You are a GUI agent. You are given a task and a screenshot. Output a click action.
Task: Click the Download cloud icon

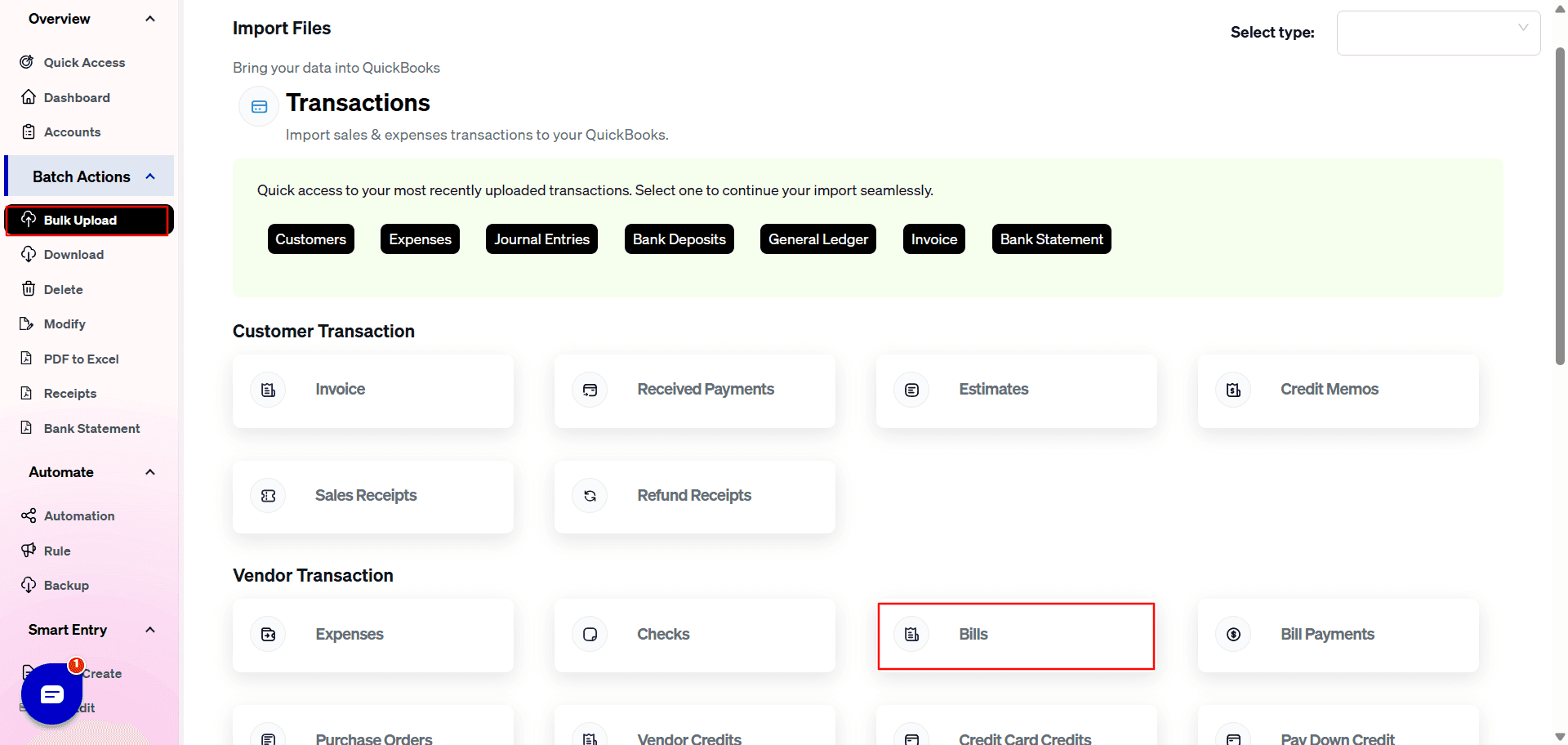(x=29, y=254)
